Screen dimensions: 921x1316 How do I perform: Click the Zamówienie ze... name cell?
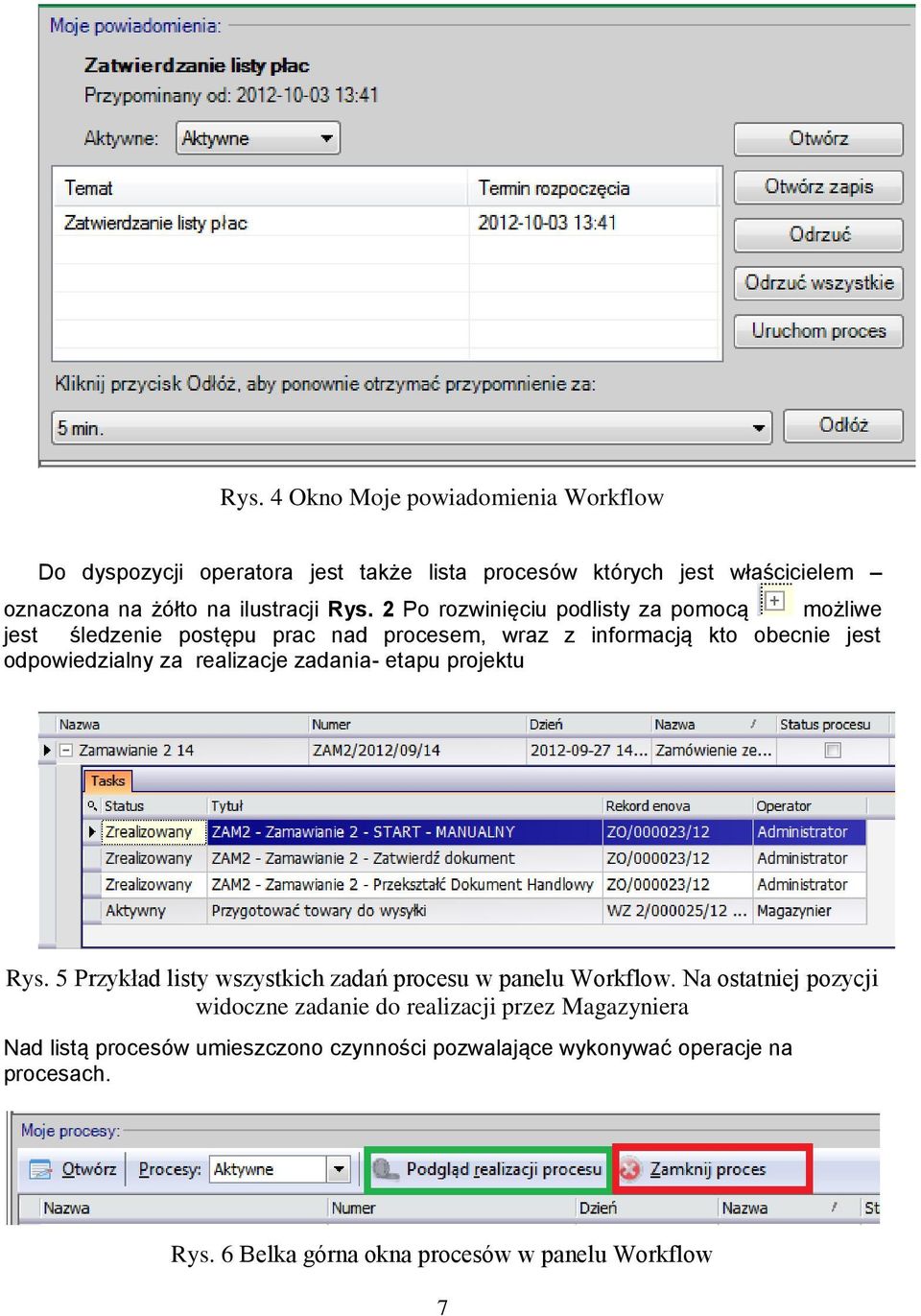(713, 751)
